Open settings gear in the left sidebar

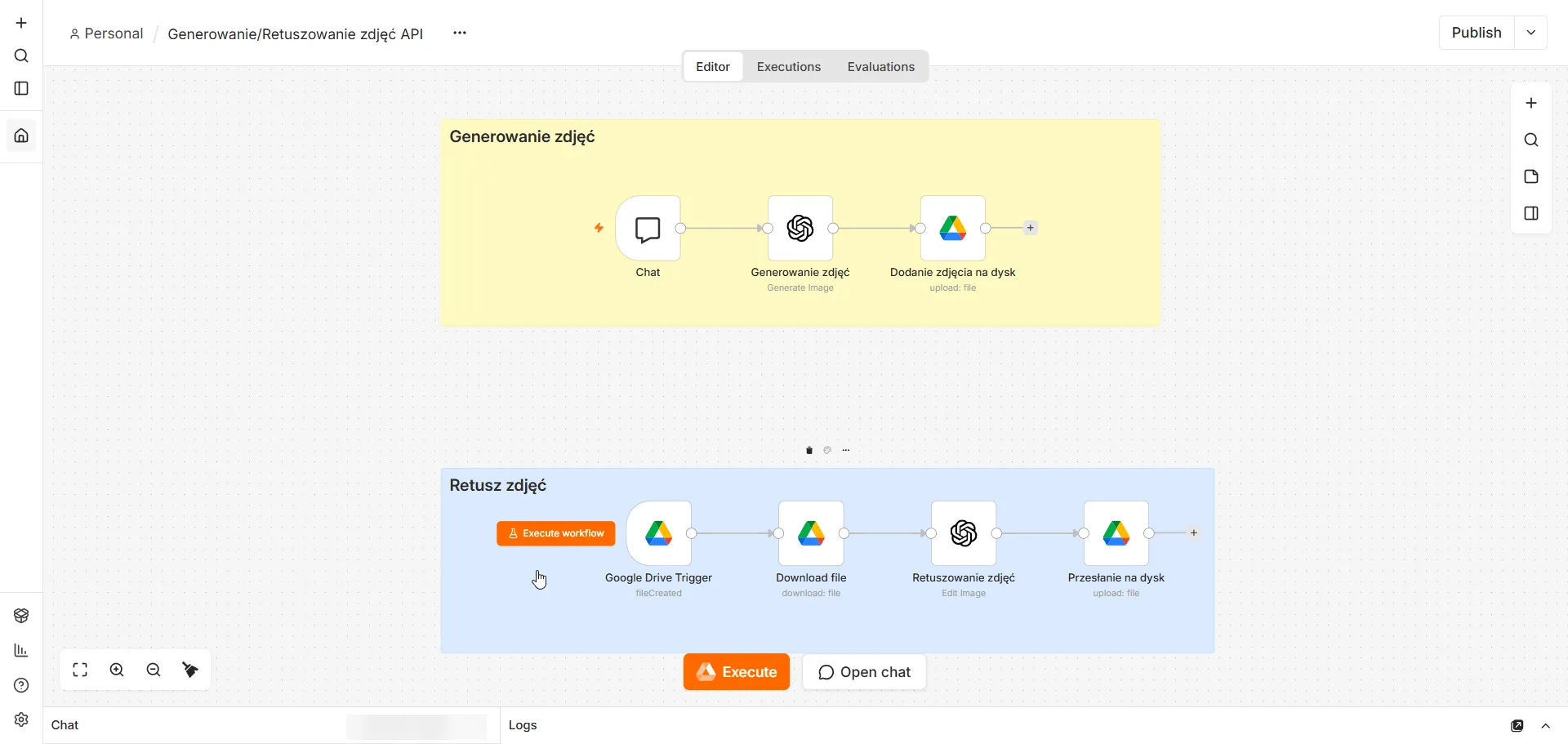21,719
